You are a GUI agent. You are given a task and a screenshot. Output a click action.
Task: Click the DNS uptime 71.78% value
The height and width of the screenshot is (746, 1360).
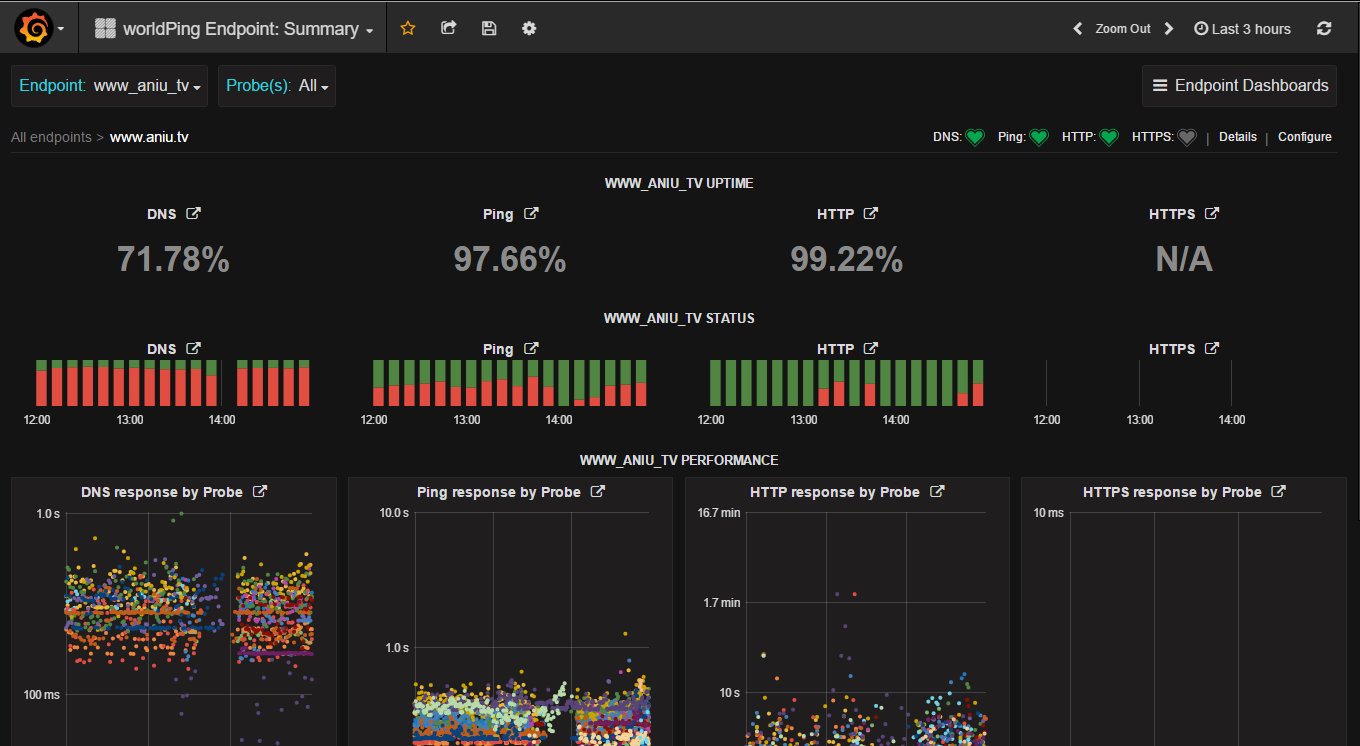173,259
